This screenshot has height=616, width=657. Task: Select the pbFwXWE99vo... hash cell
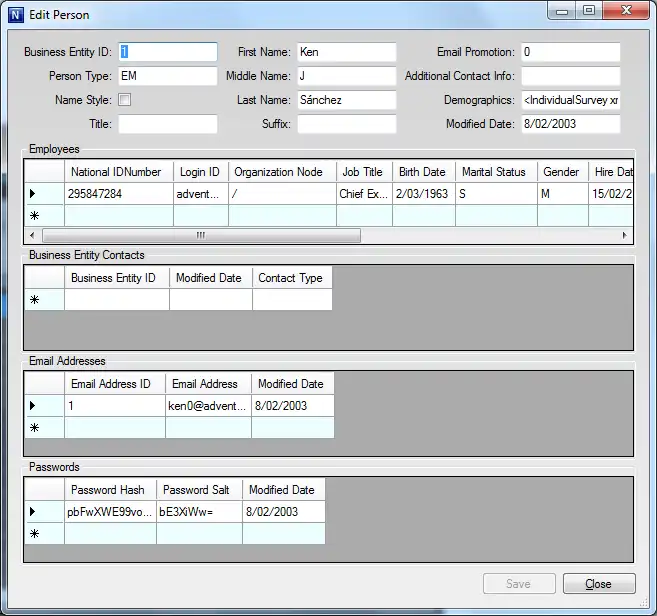coord(110,512)
